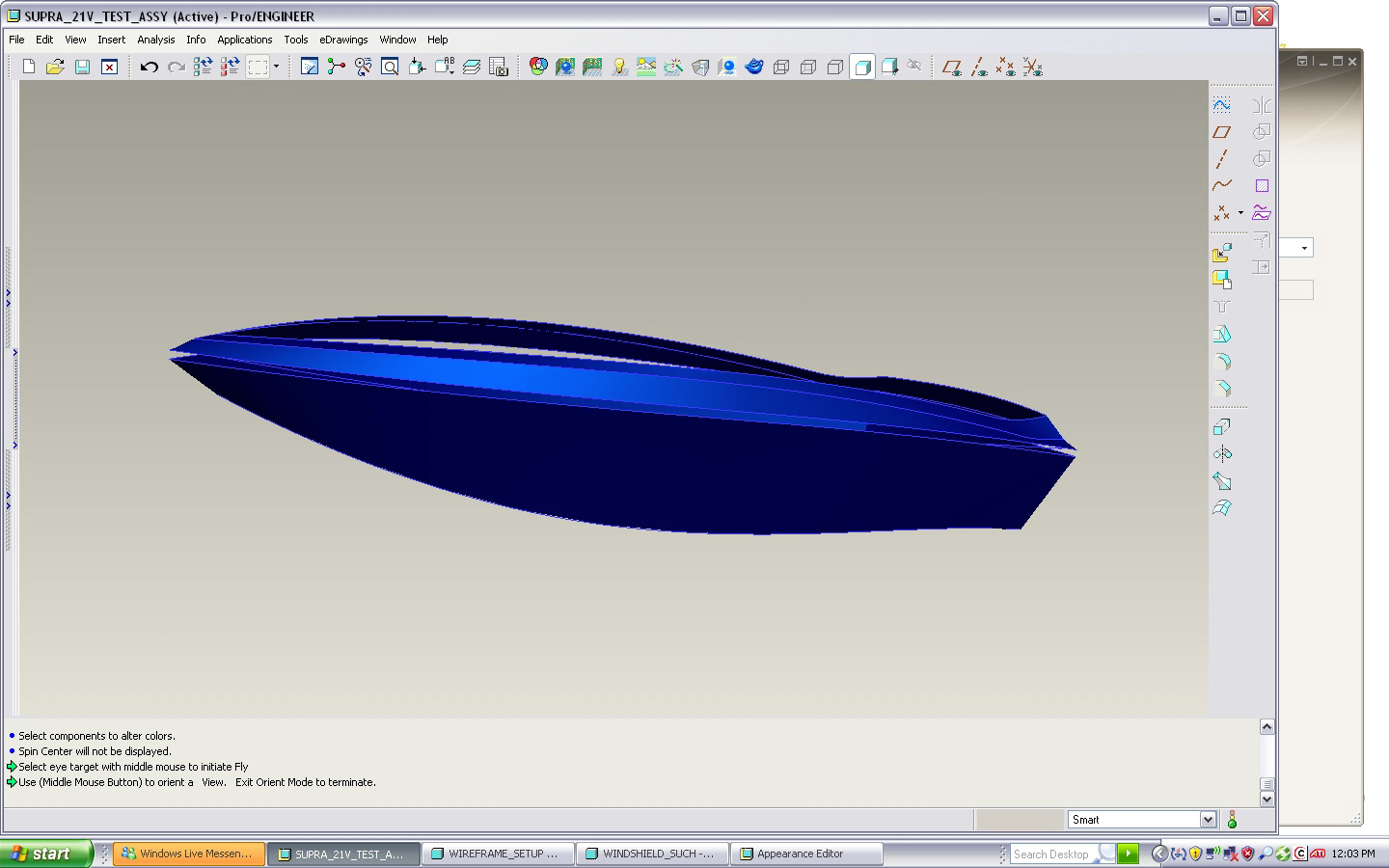Switch display to hidden line
This screenshot has height=868, width=1389.
(808, 67)
